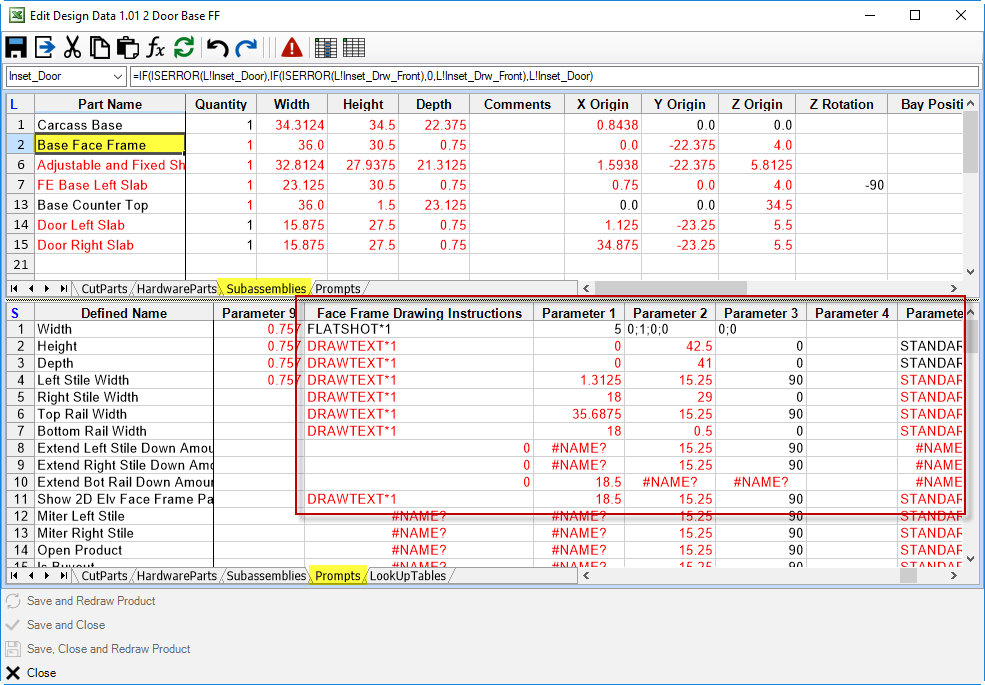Click the Redo blue arrow icon

246,48
